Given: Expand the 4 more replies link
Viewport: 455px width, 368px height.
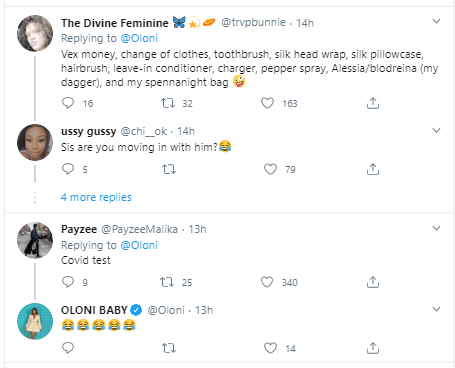Looking at the screenshot, I should [x=96, y=197].
